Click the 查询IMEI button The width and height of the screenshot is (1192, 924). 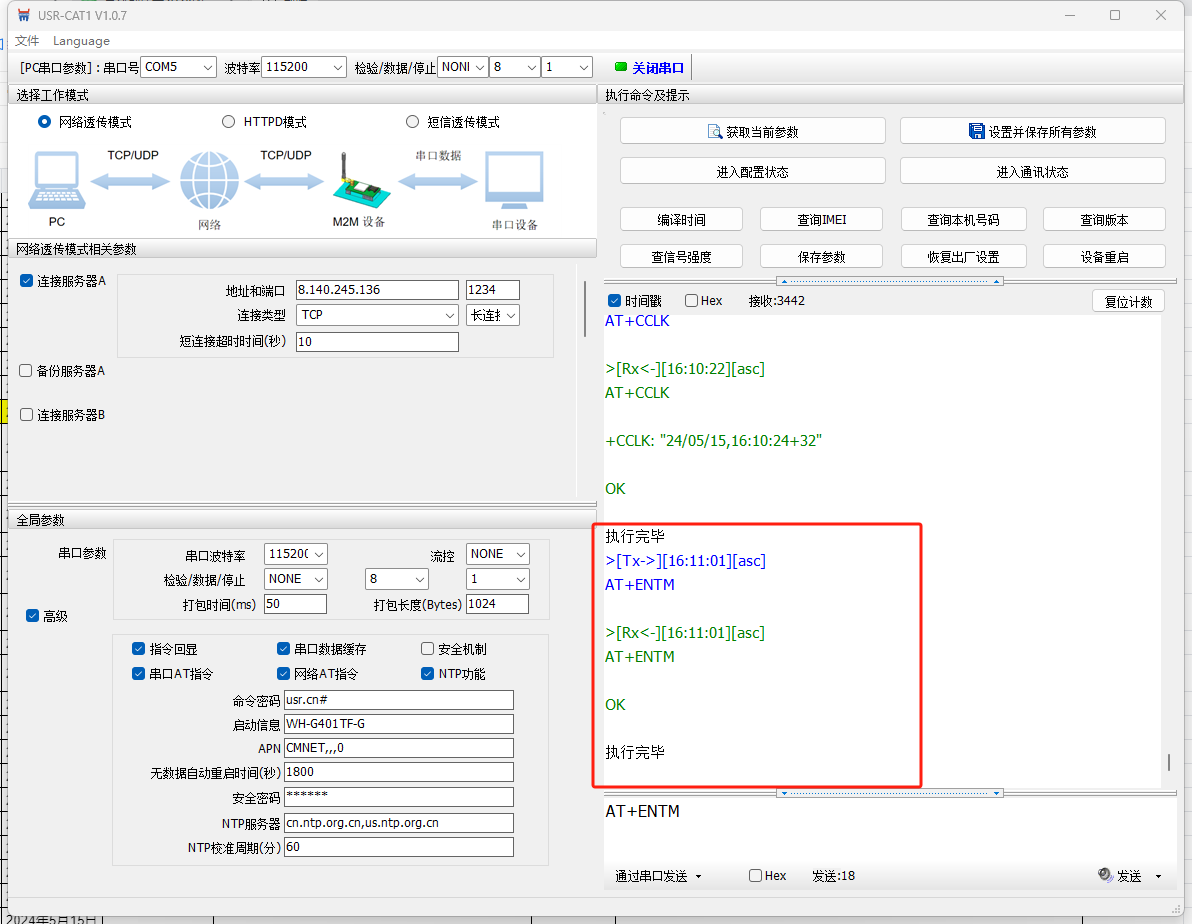(821, 220)
